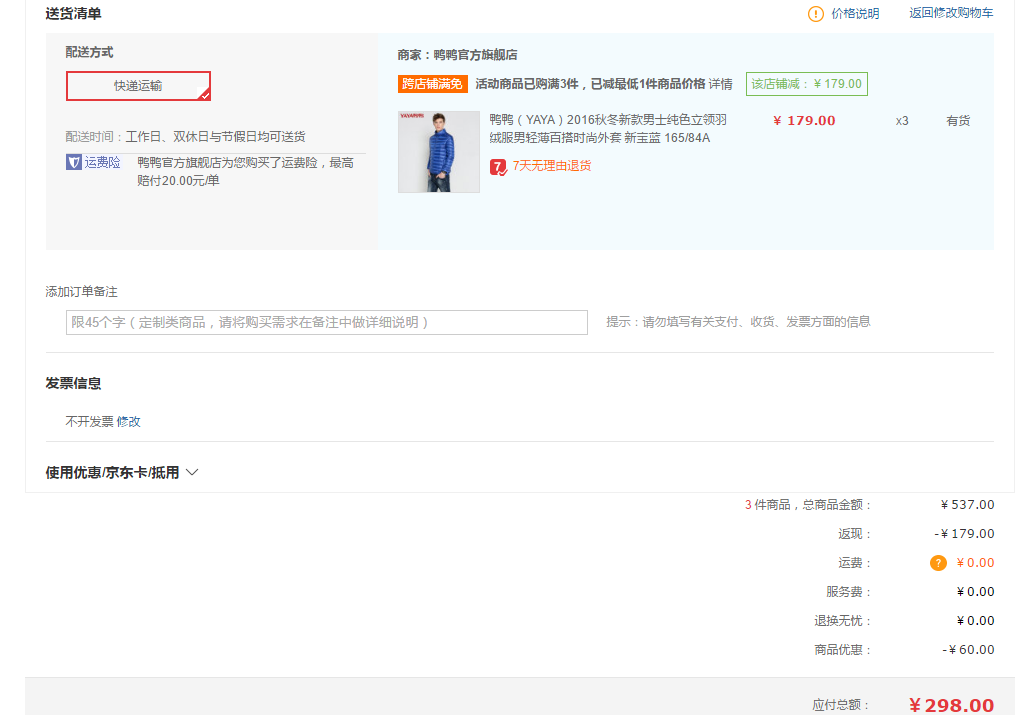Screen dimensions: 1032x715
Task: Click the price explanation warning icon
Action: coord(815,14)
